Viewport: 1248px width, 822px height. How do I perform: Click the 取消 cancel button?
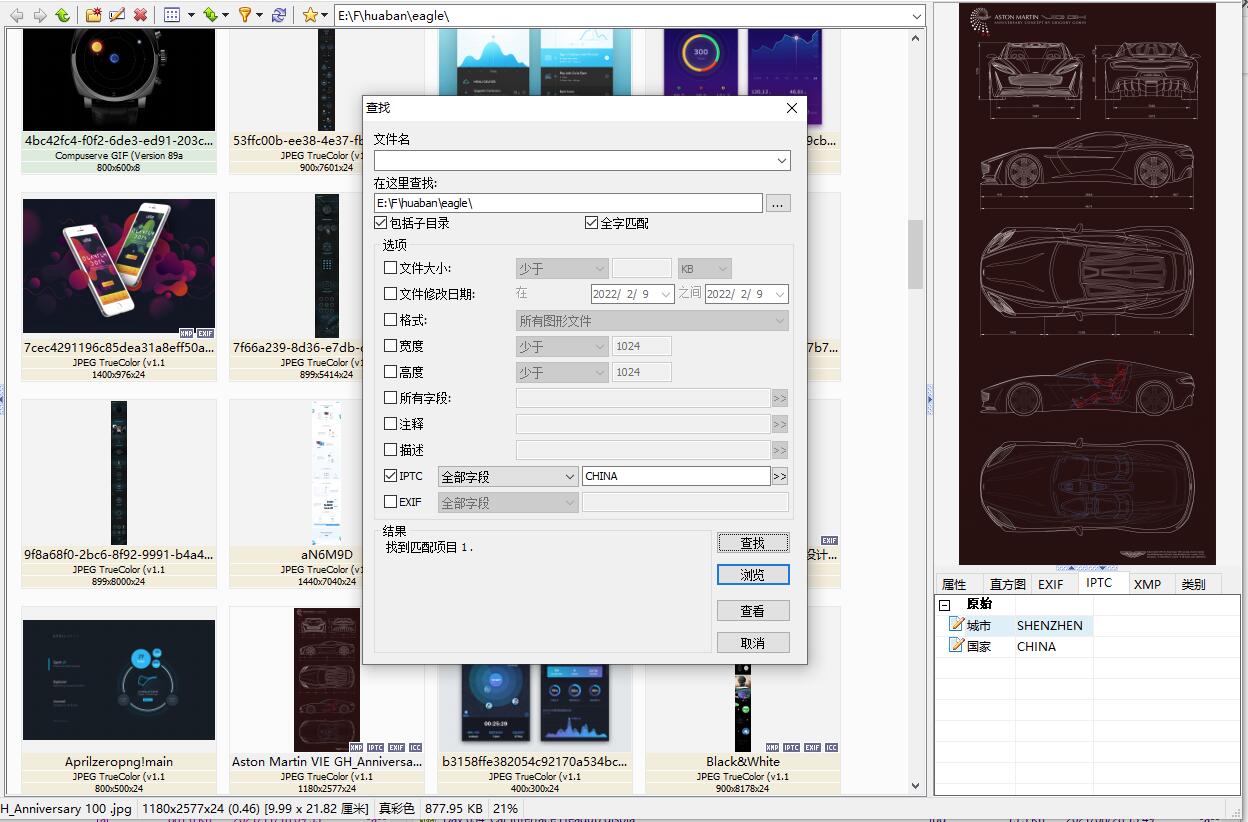pyautogui.click(x=752, y=643)
